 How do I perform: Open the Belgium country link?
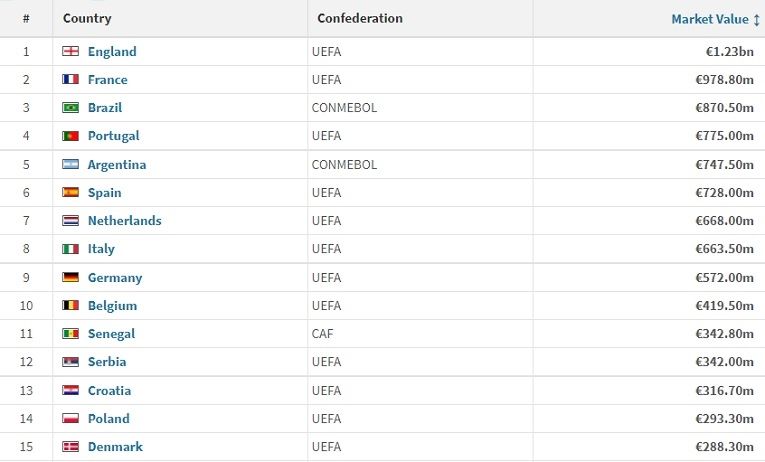coord(112,306)
